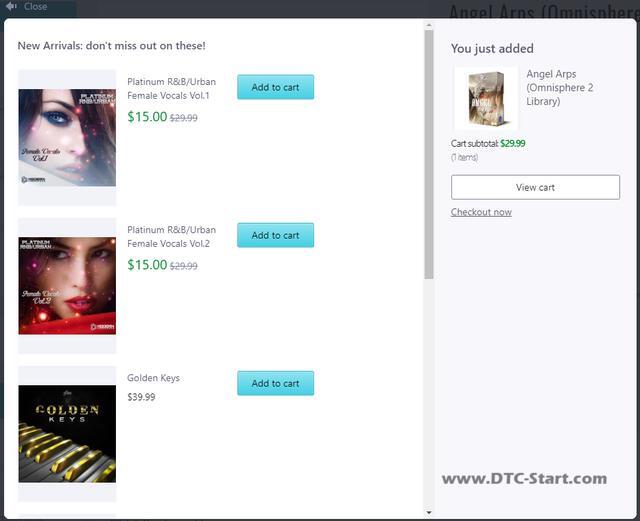Add Platinum R&B/Urban Female Vocals Vol.2 to cart
The width and height of the screenshot is (640, 521).
point(276,235)
